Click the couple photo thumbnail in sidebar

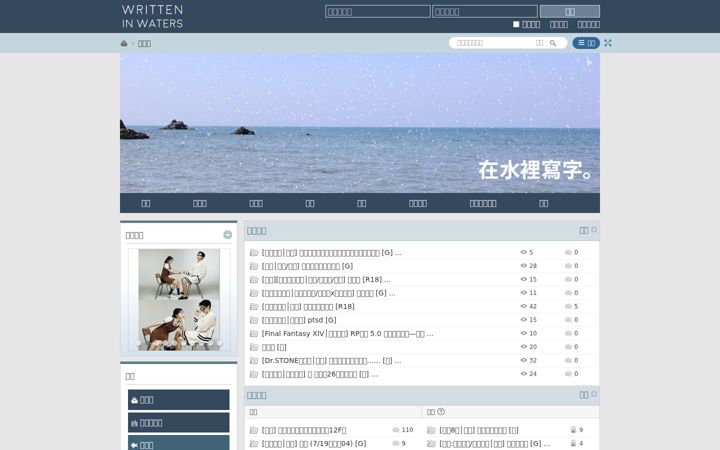(179, 300)
